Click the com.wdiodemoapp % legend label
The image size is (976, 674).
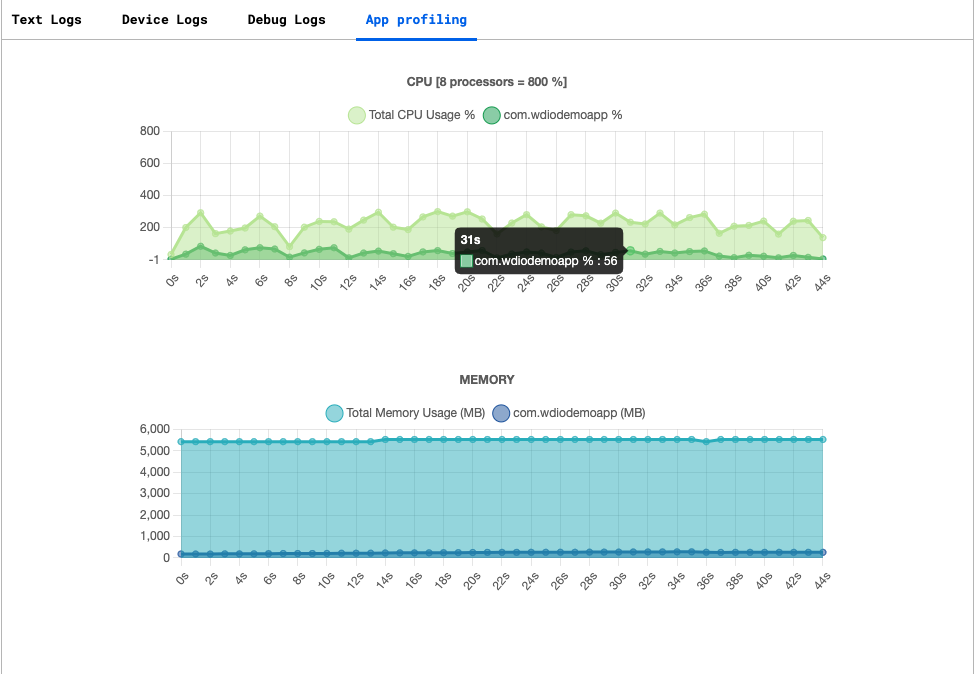point(563,115)
